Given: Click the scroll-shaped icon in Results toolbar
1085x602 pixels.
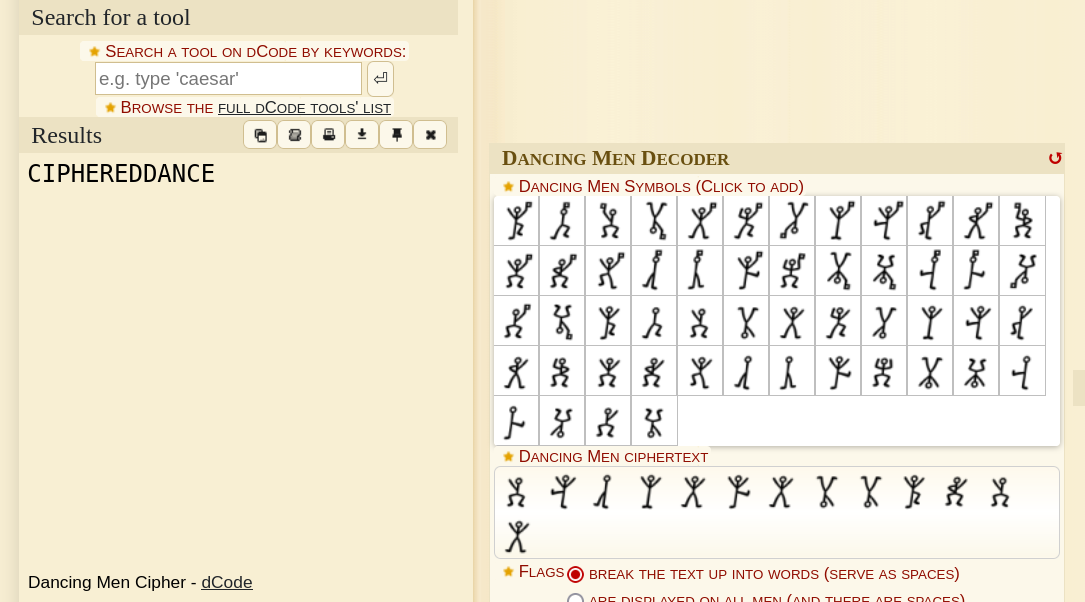Looking at the screenshot, I should (294, 135).
